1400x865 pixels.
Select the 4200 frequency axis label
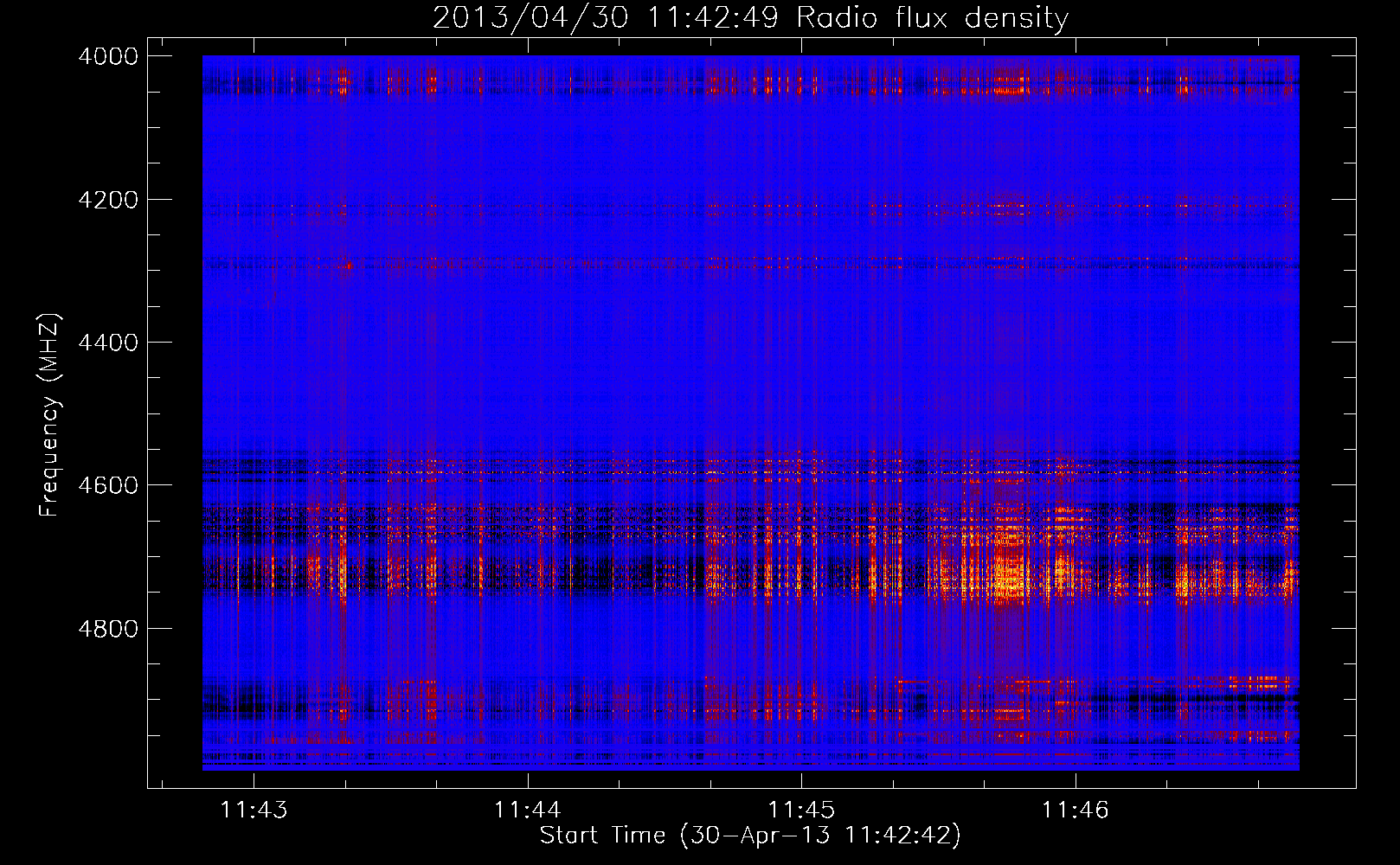tap(108, 200)
